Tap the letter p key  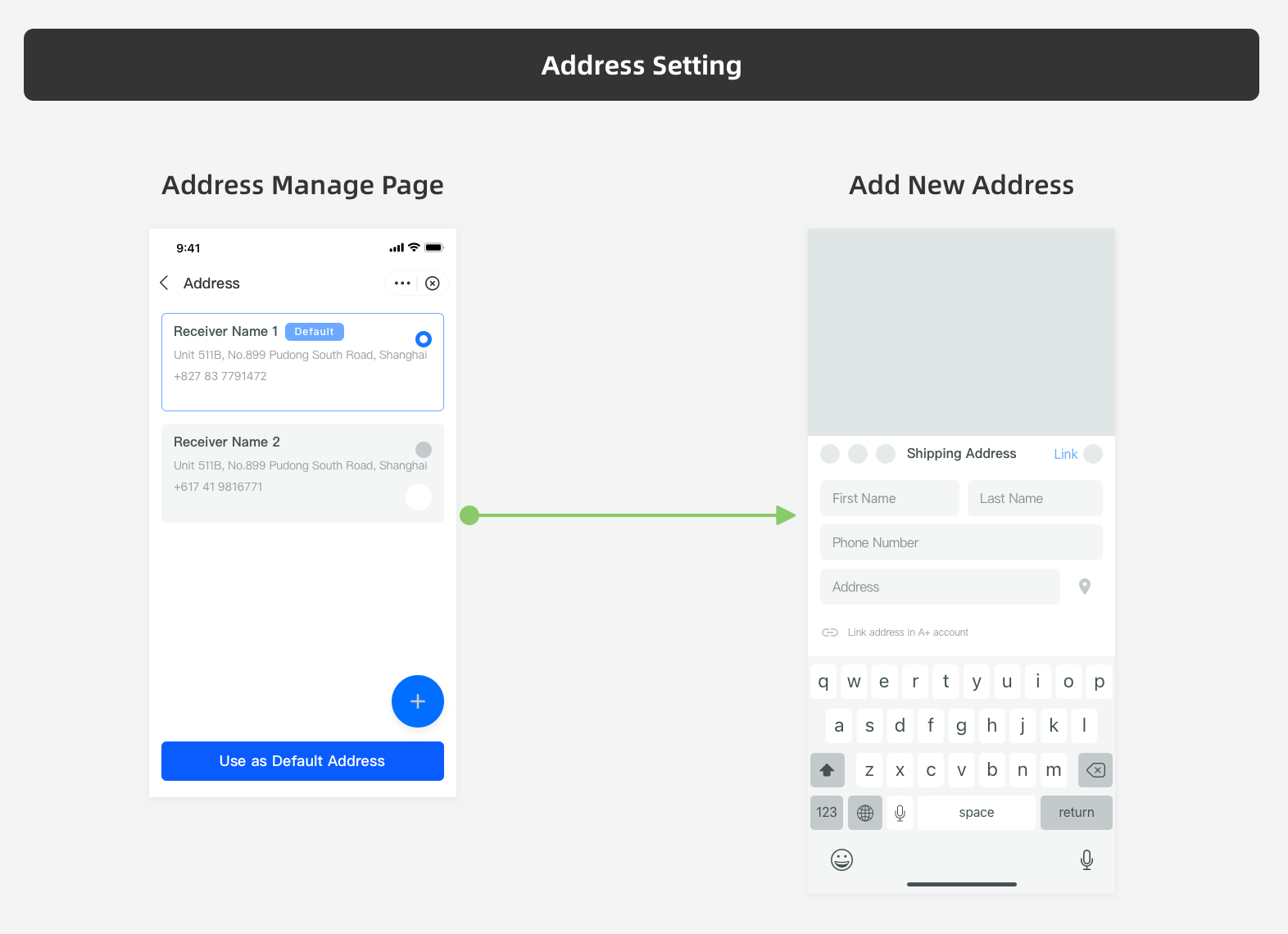click(1100, 682)
